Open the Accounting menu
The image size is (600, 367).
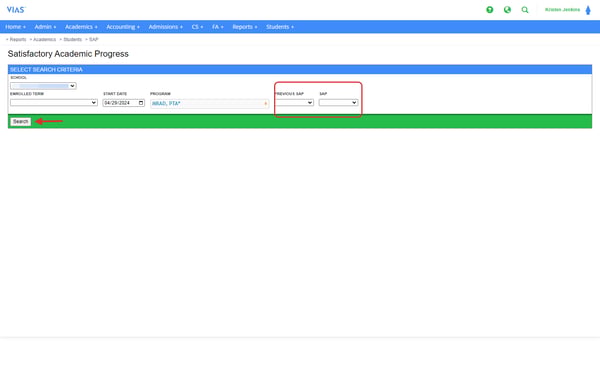[123, 27]
